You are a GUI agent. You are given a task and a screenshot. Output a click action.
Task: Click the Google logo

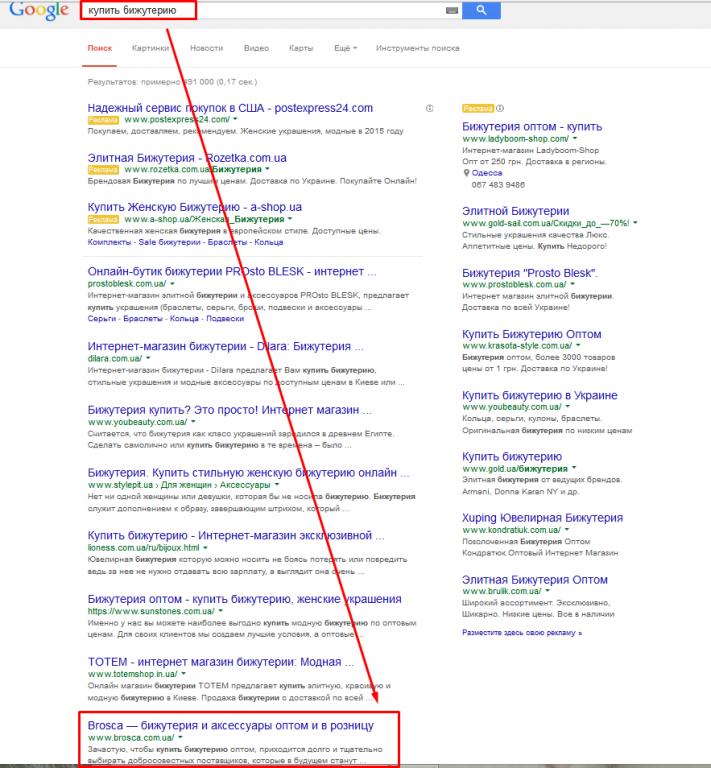pyautogui.click(x=39, y=10)
